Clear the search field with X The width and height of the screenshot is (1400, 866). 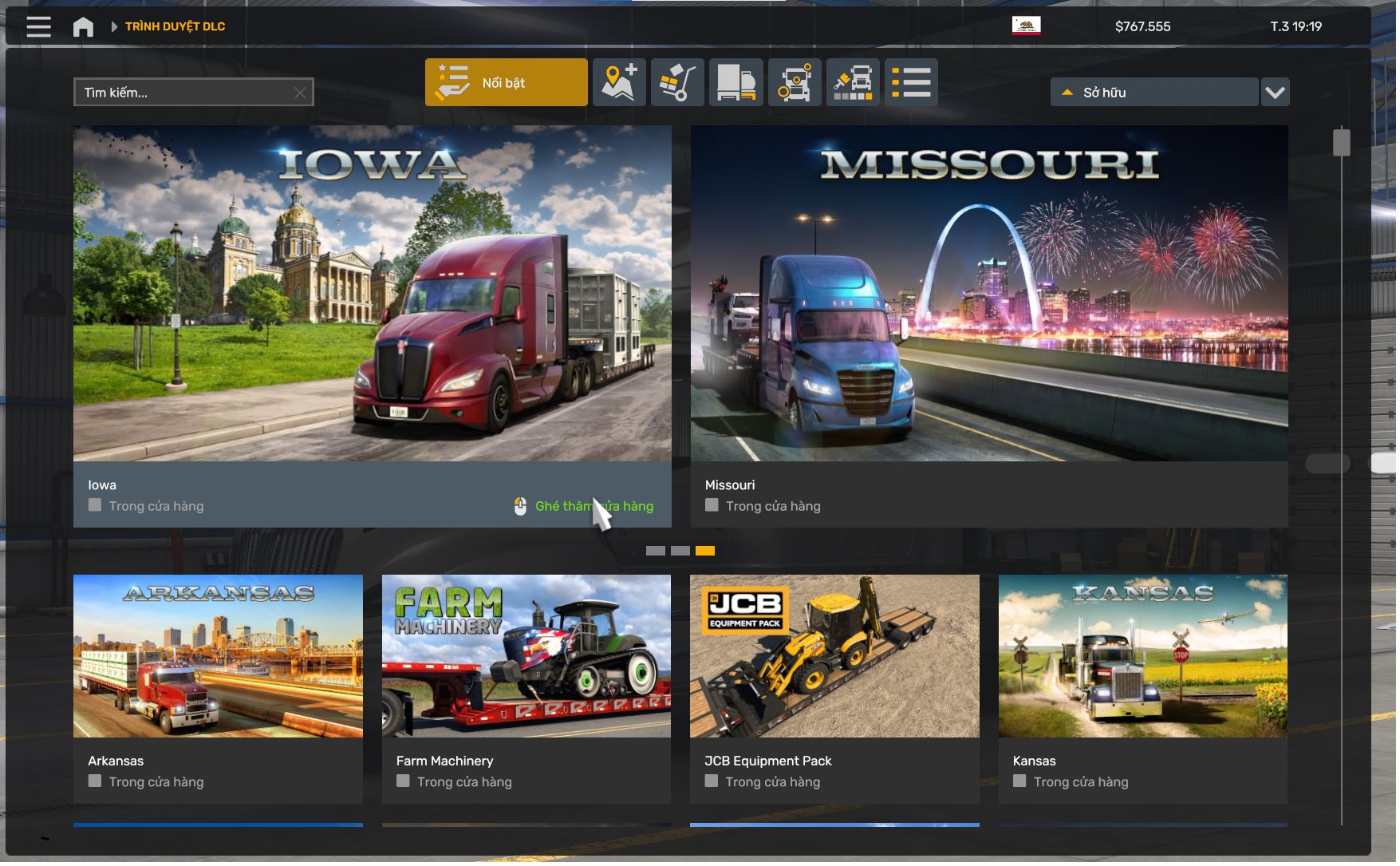300,93
